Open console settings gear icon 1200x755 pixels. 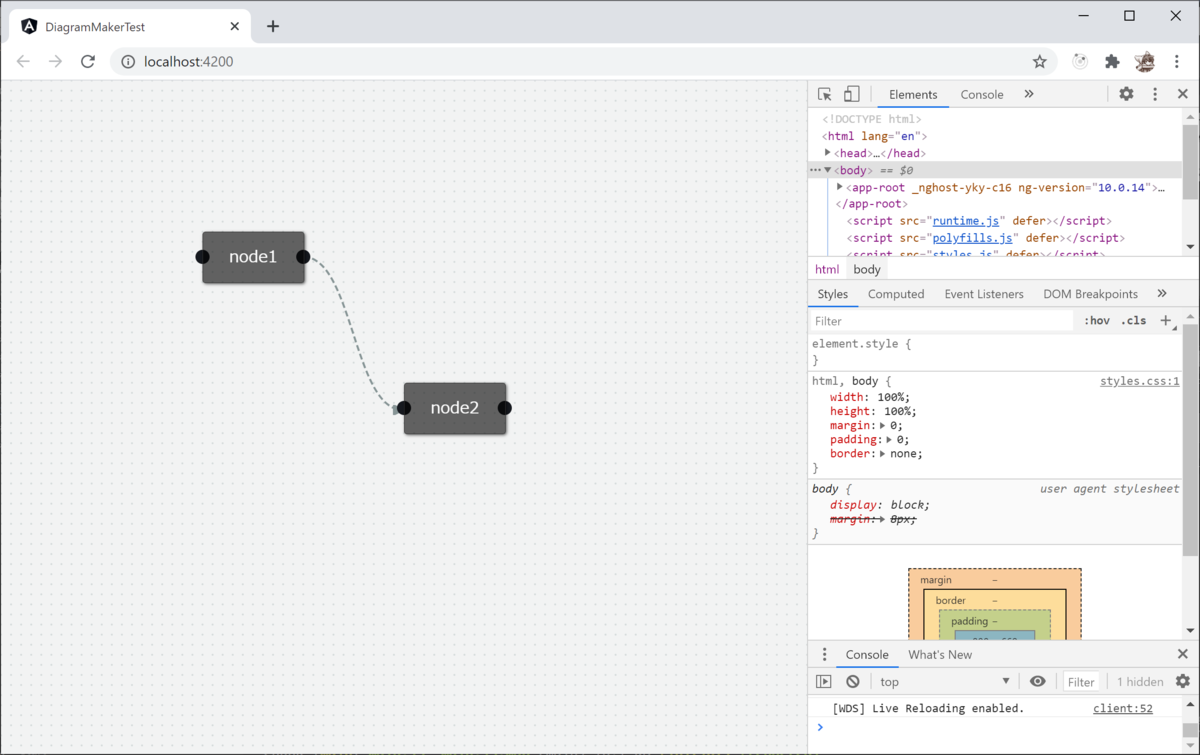(x=1183, y=681)
